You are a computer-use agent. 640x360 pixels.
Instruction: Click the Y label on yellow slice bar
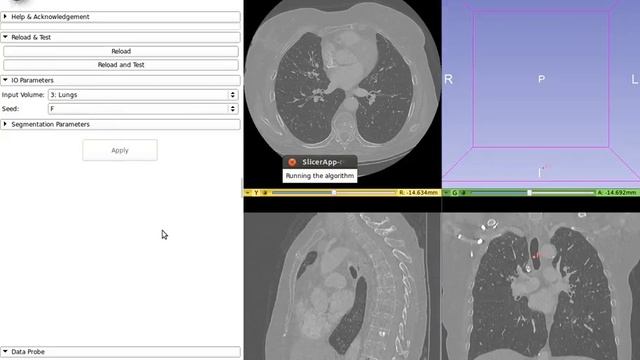(256, 192)
